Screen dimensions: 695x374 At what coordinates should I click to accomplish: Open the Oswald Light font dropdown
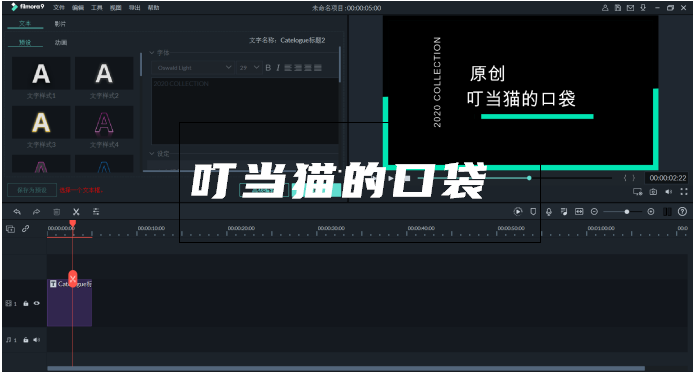click(193, 68)
